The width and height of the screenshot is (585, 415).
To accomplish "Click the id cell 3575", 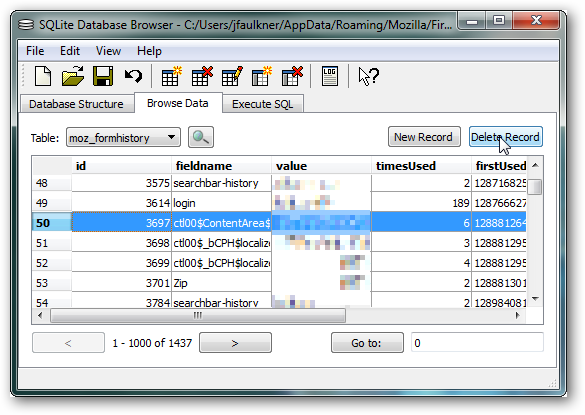I will coord(121,183).
